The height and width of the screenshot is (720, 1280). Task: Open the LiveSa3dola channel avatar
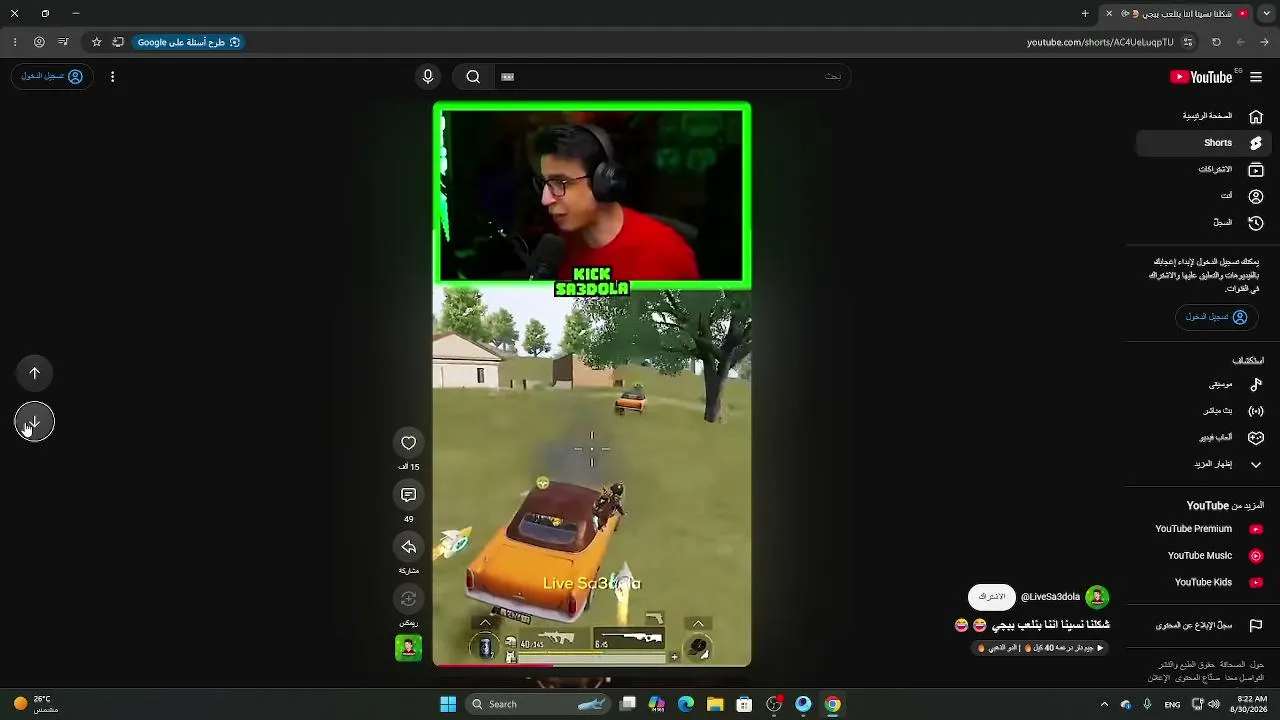coord(1097,597)
